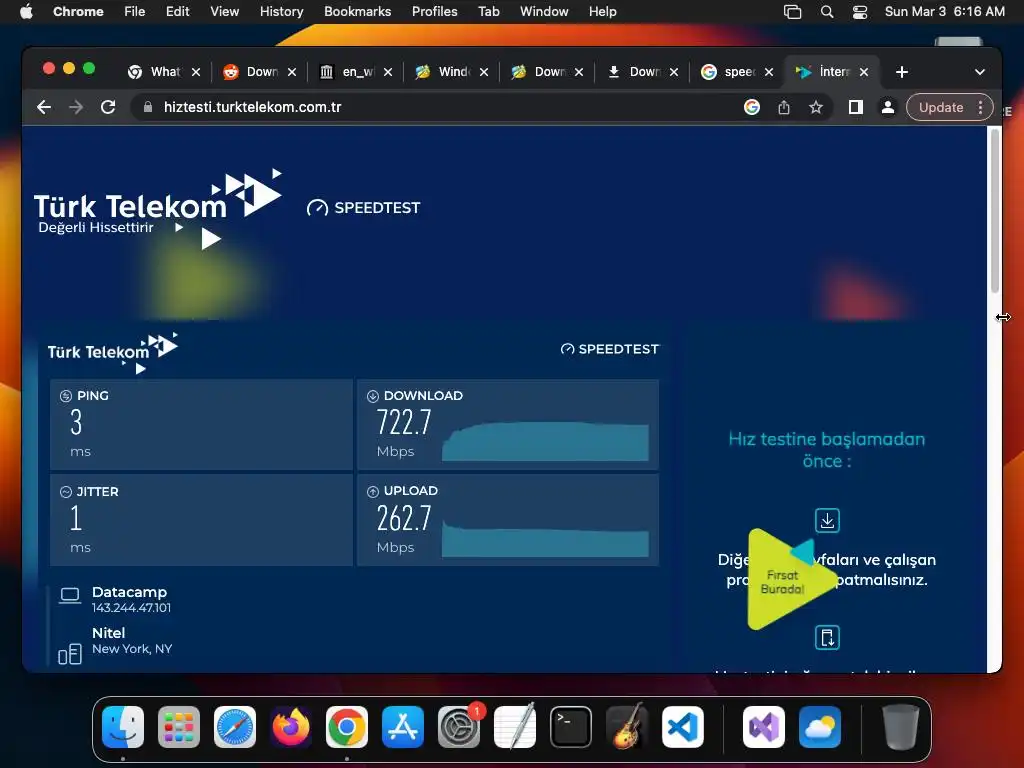The width and height of the screenshot is (1024, 768).
Task: Click the SPEEDTEST header link
Action: [x=364, y=208]
